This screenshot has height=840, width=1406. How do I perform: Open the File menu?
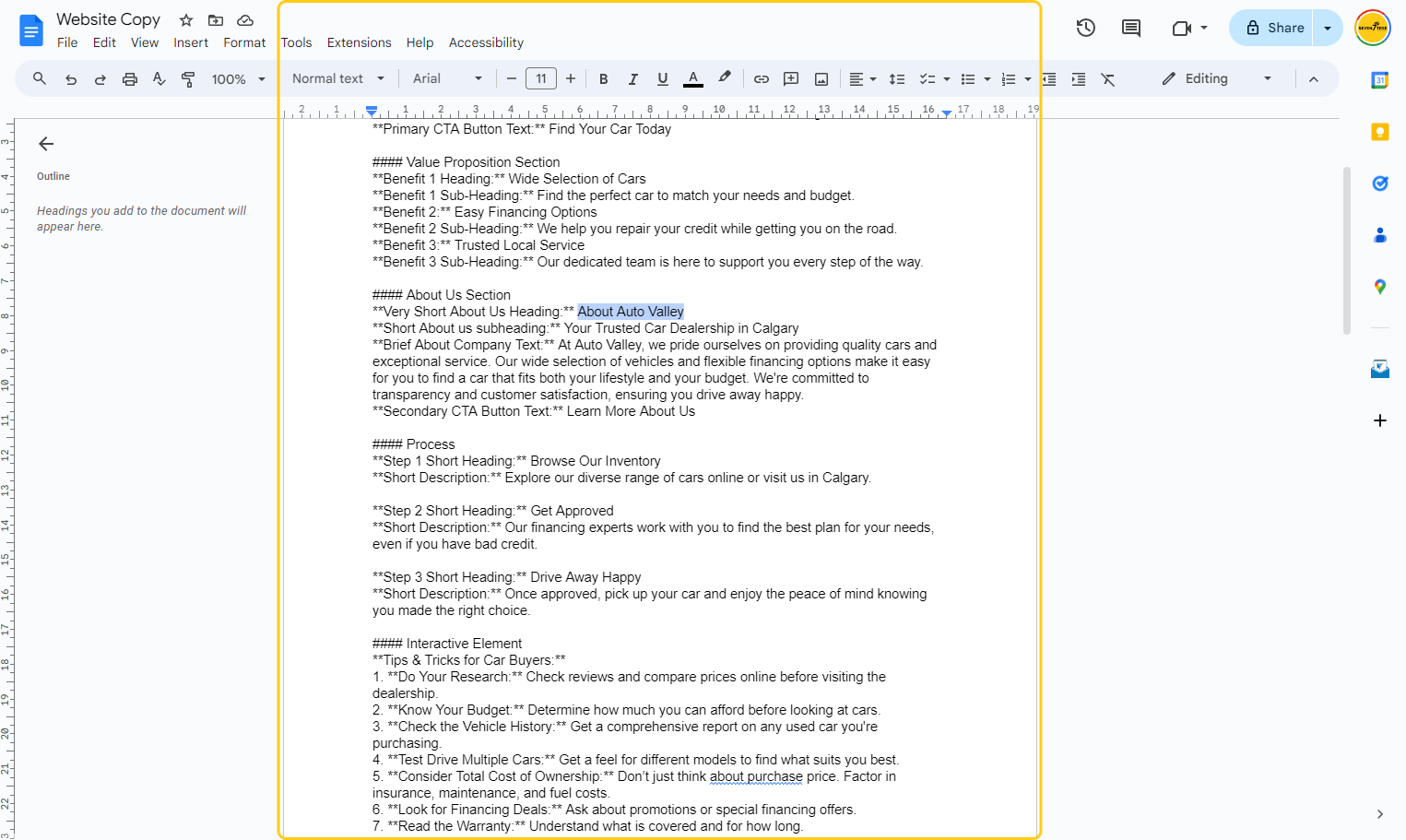click(67, 42)
